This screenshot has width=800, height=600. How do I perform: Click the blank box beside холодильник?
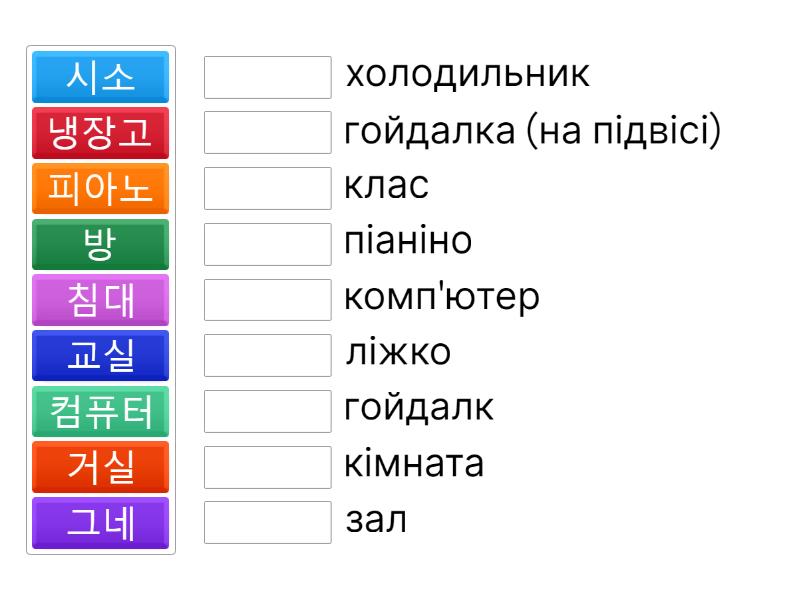[x=267, y=77]
